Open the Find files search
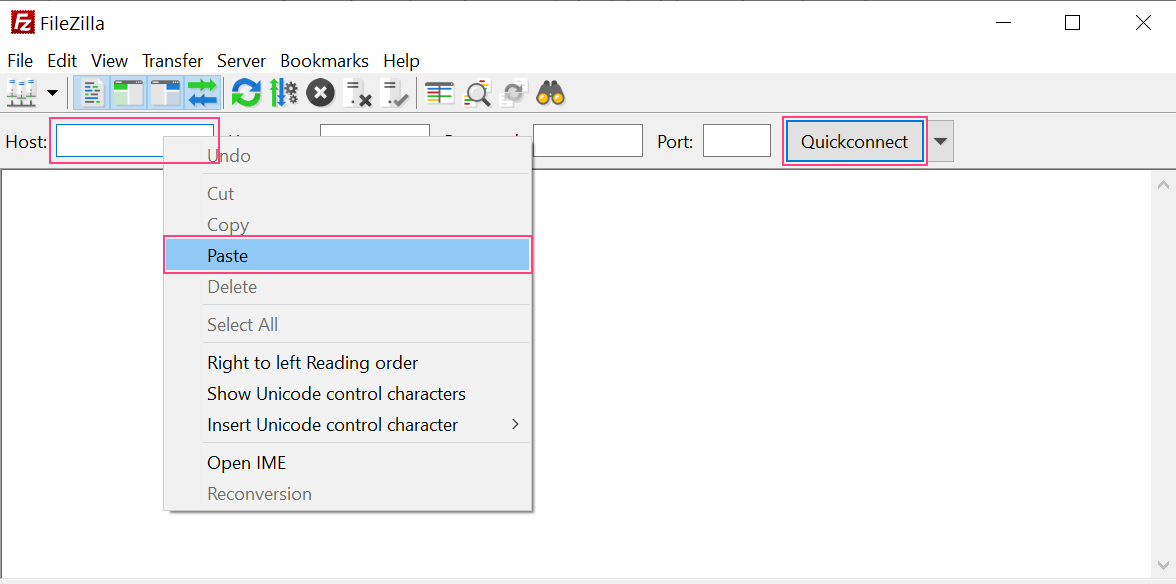This screenshot has height=584, width=1176. click(550, 92)
